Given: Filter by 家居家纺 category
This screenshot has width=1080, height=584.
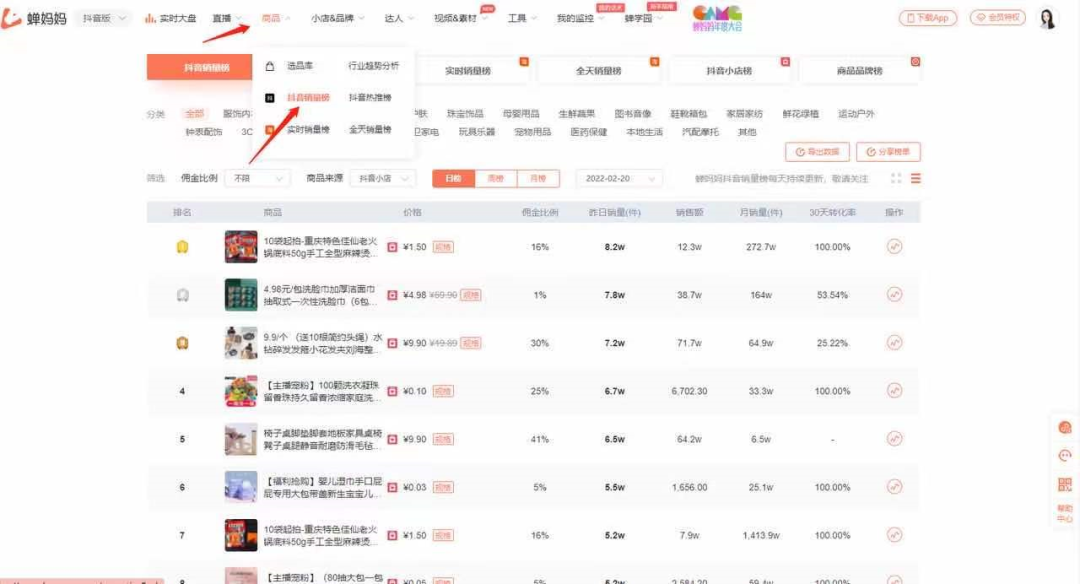Looking at the screenshot, I should 744,114.
